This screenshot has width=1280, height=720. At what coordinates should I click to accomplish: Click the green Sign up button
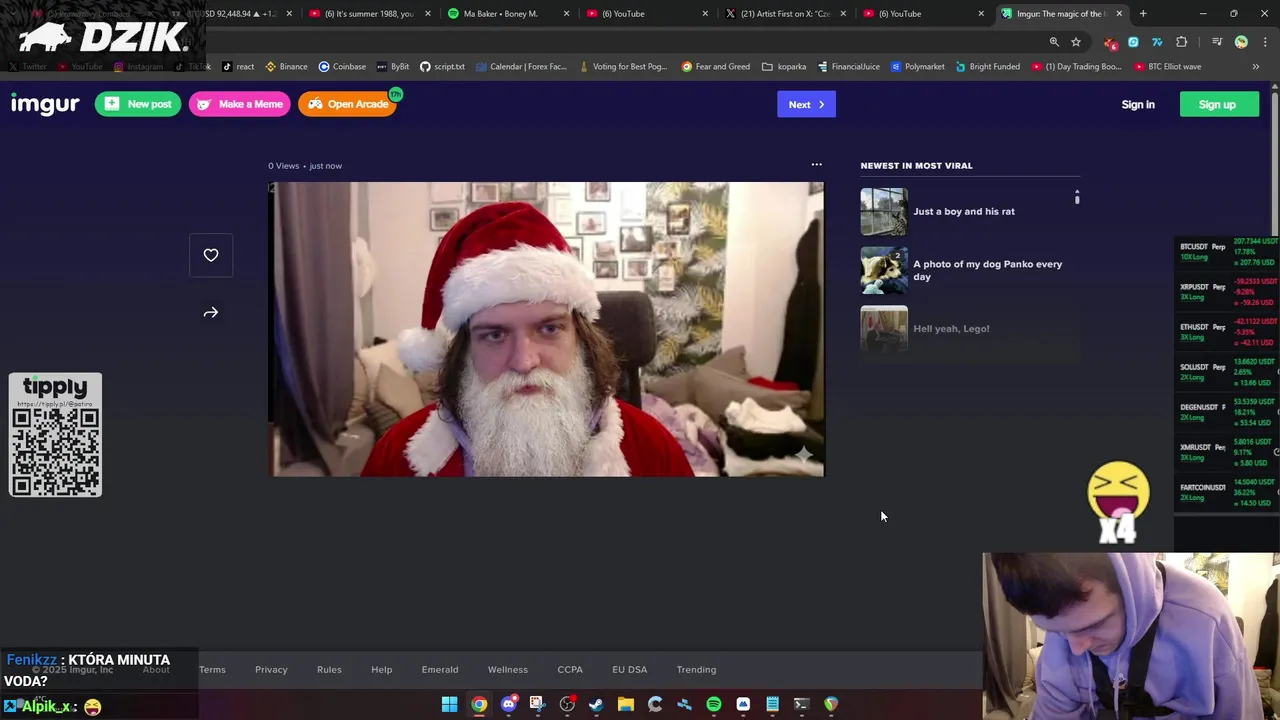[x=1217, y=104]
